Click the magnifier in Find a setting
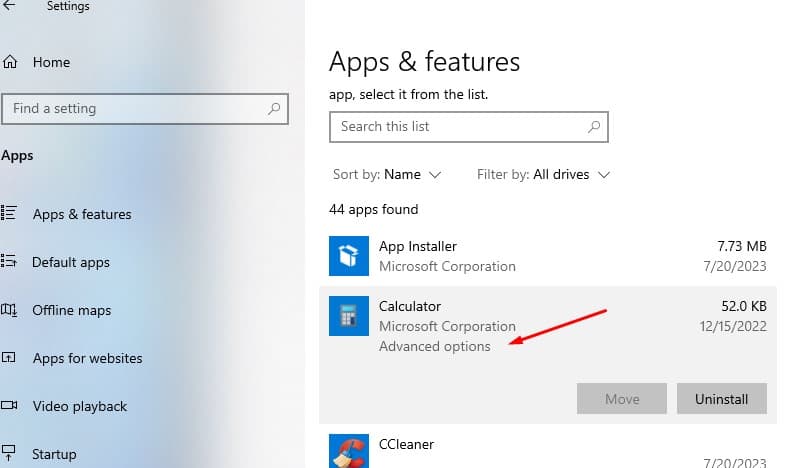This screenshot has width=809, height=468. tap(274, 108)
